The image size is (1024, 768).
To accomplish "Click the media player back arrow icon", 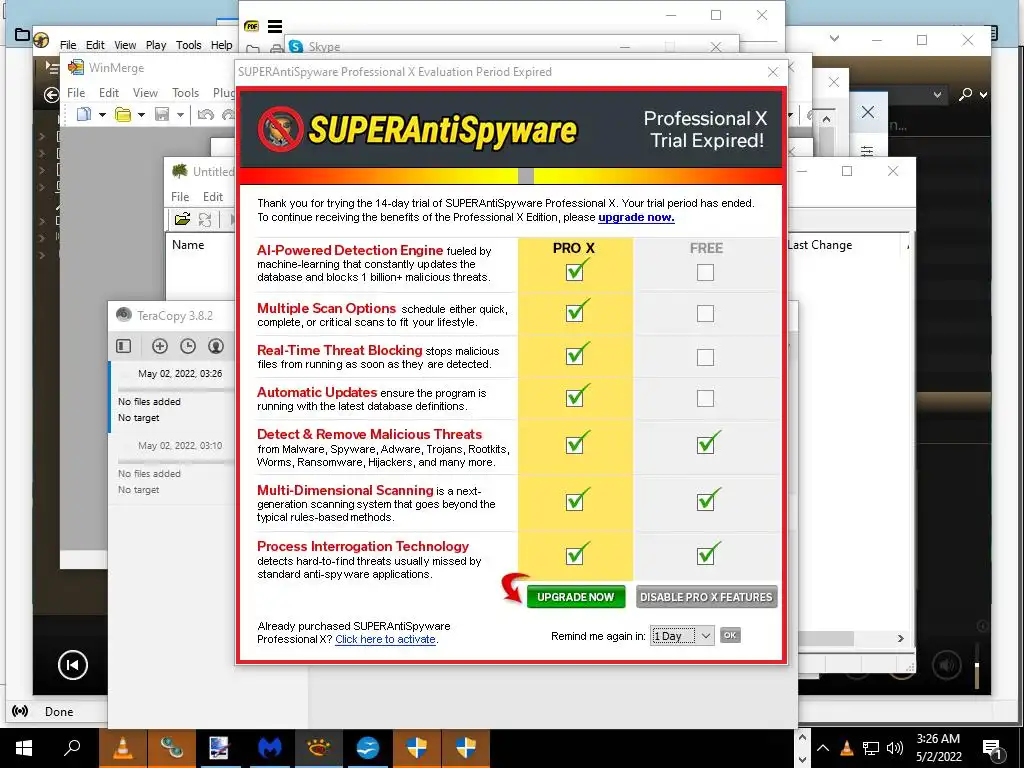I will pyautogui.click(x=51, y=95).
